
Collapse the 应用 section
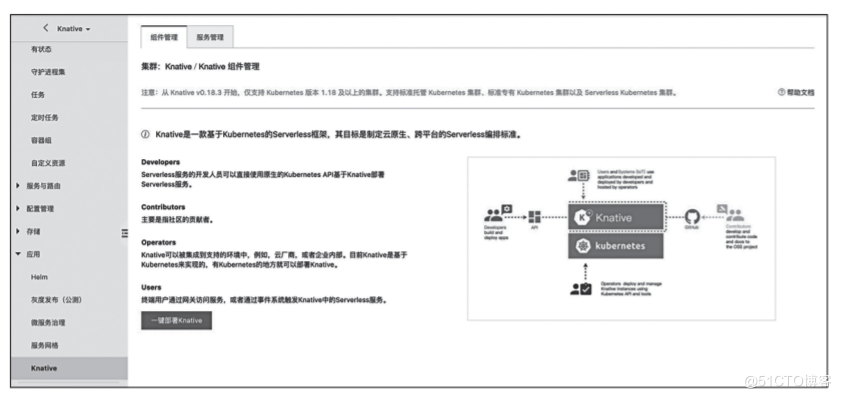[28, 254]
